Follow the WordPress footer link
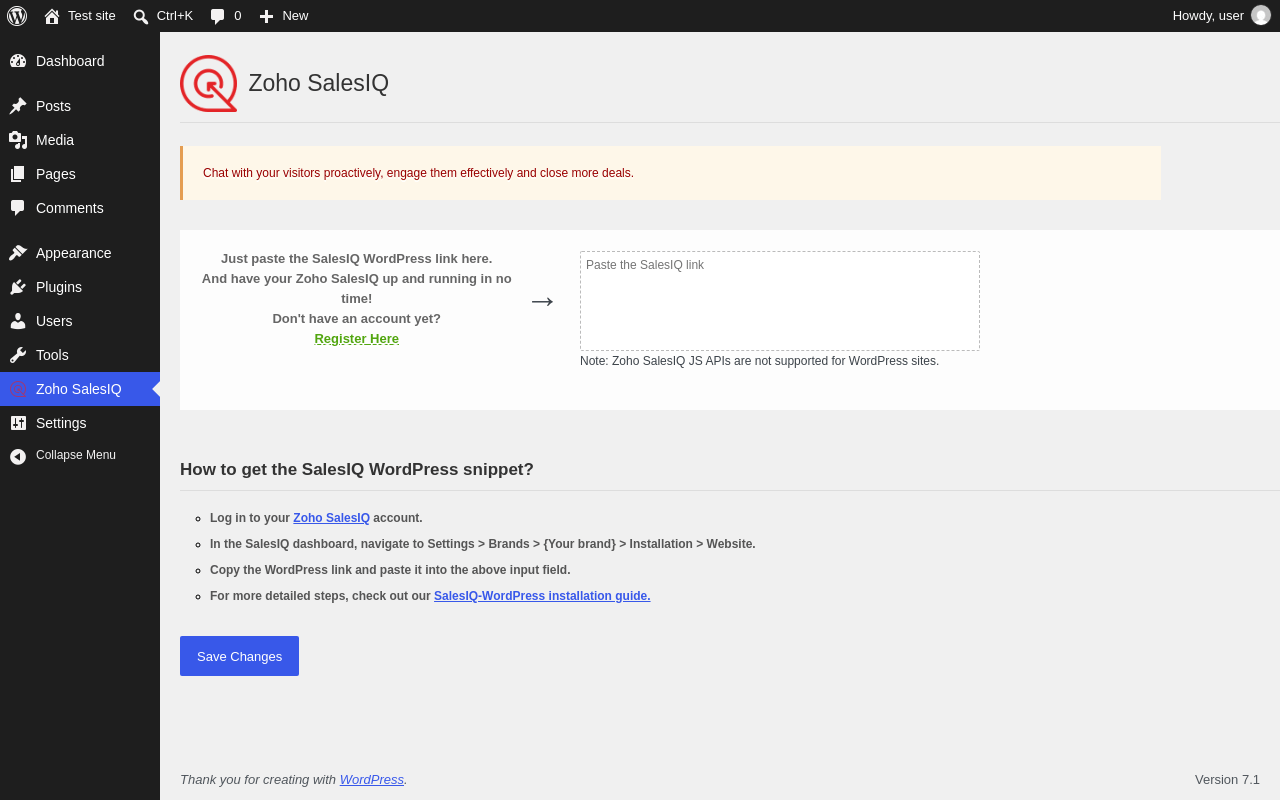The height and width of the screenshot is (800, 1280). (372, 780)
